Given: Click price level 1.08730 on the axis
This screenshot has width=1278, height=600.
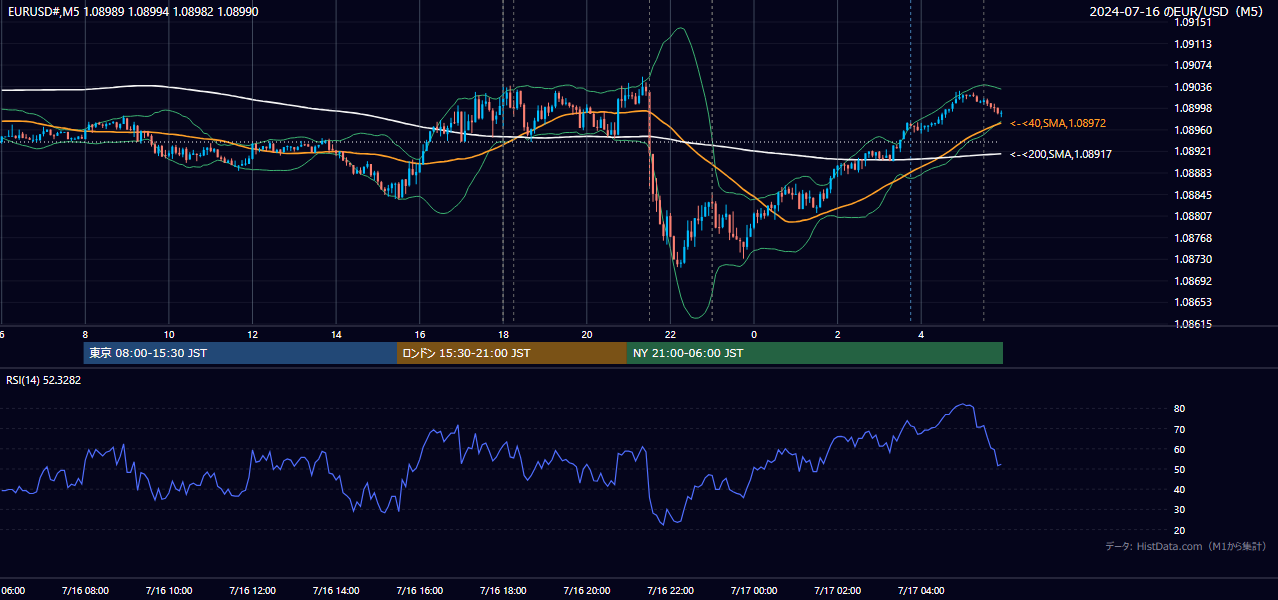Looking at the screenshot, I should coord(1193,259).
